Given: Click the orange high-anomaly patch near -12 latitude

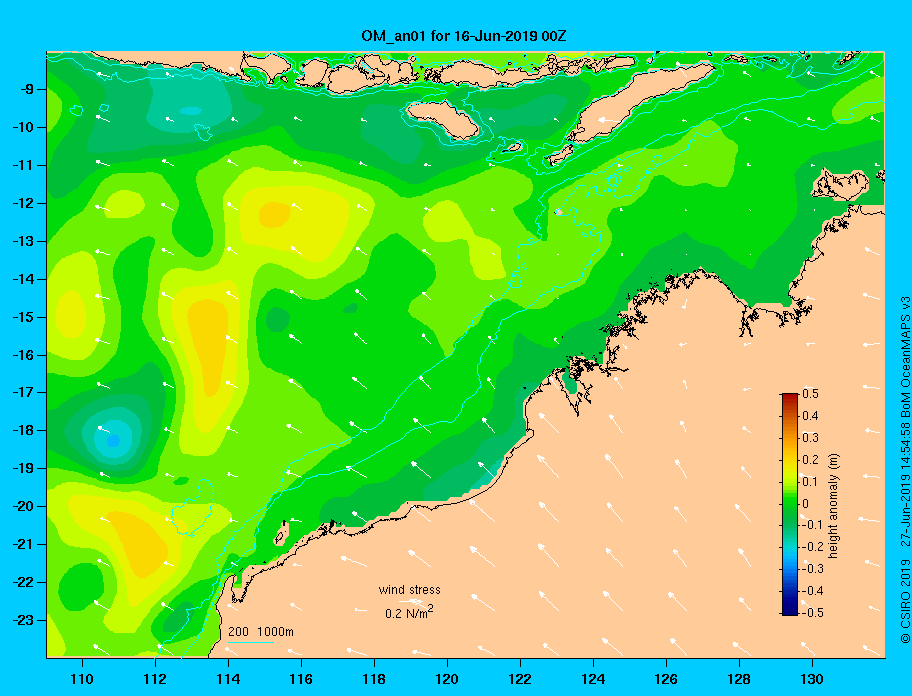Looking at the screenshot, I should (x=274, y=215).
